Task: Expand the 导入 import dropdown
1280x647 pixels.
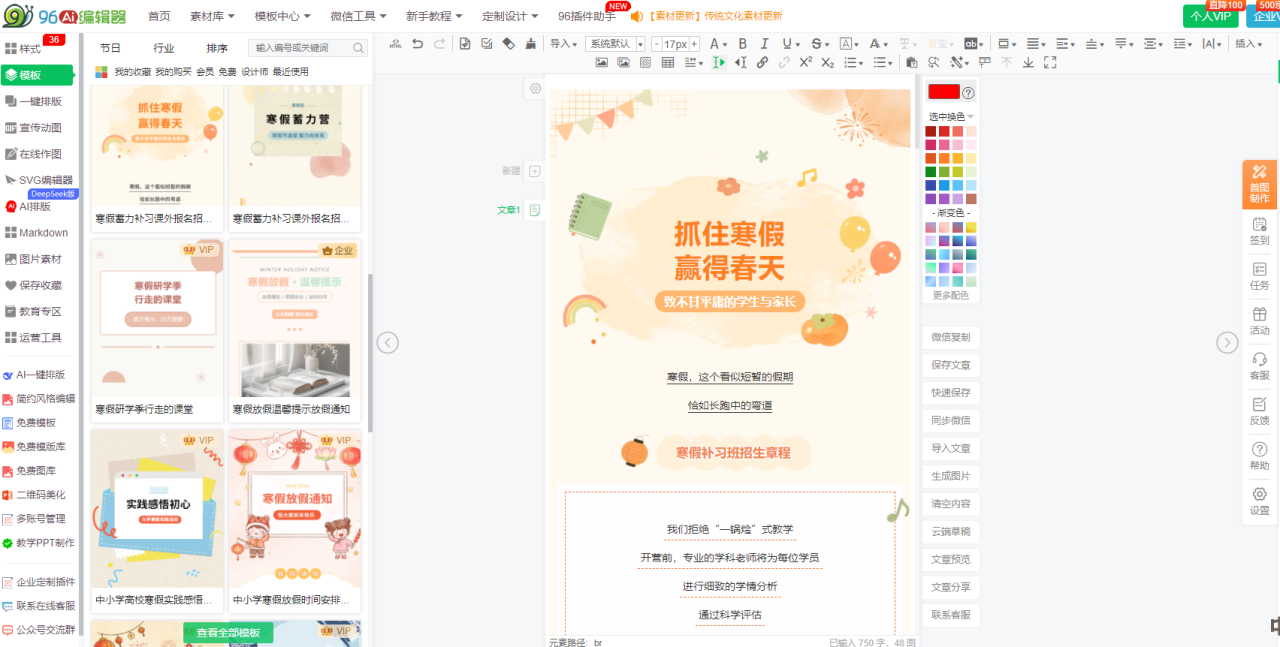Action: point(564,44)
